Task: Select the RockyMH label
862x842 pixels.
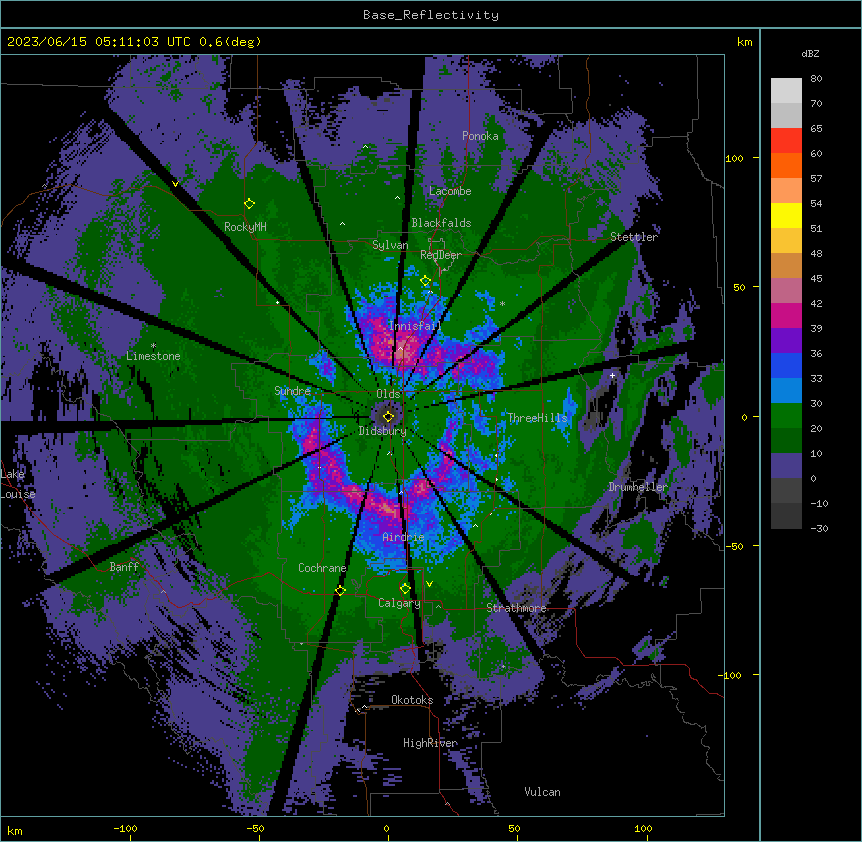Action: (x=245, y=227)
